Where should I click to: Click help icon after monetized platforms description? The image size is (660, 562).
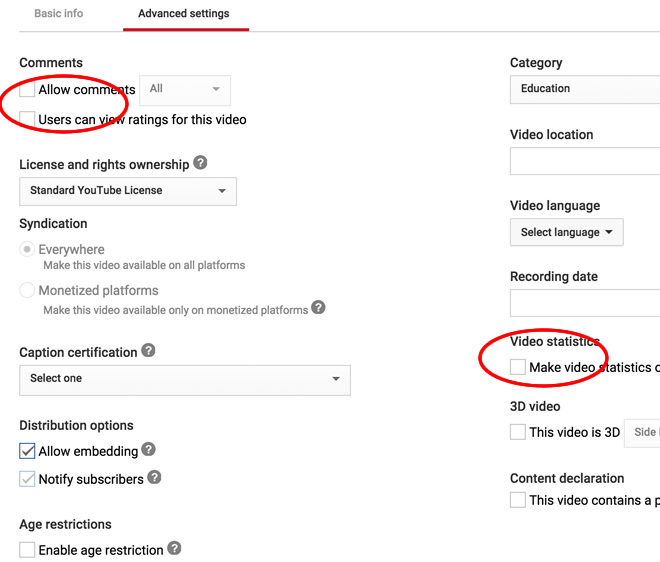[x=318, y=308]
